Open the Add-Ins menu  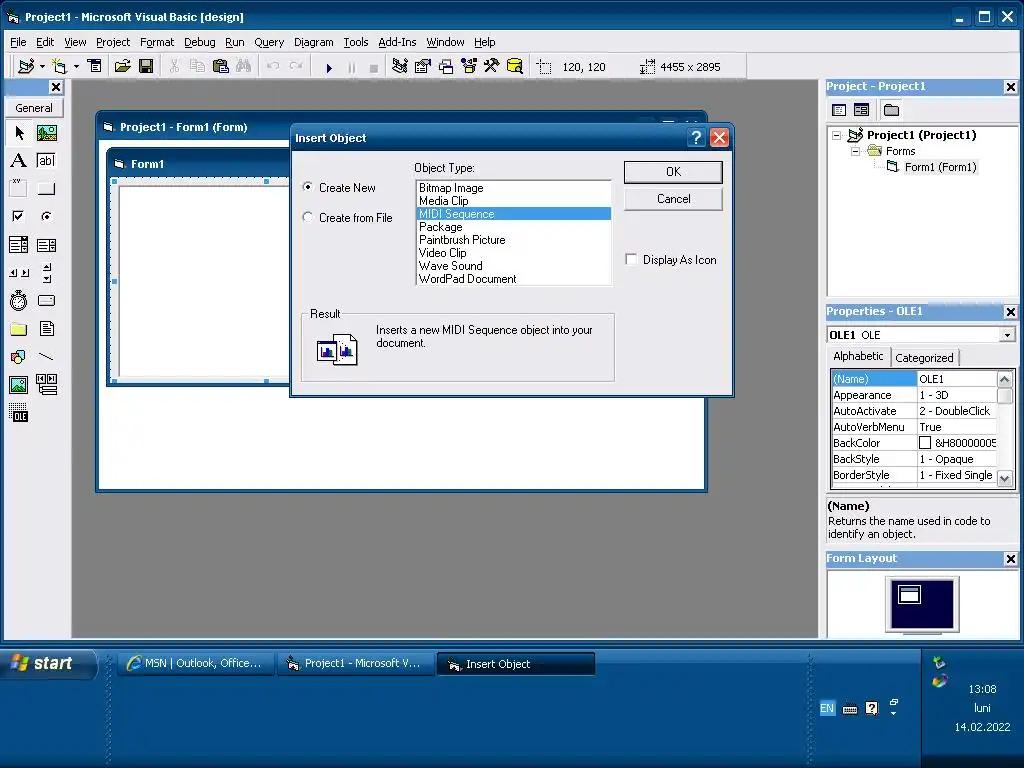coord(397,42)
